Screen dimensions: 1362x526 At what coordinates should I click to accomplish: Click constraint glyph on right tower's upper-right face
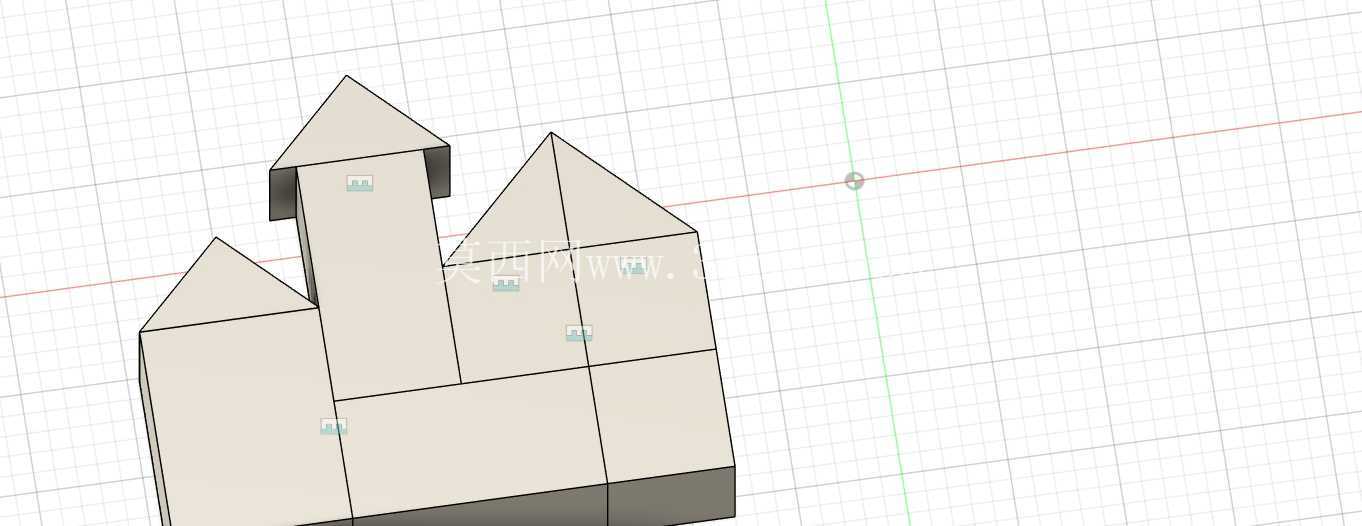[633, 266]
